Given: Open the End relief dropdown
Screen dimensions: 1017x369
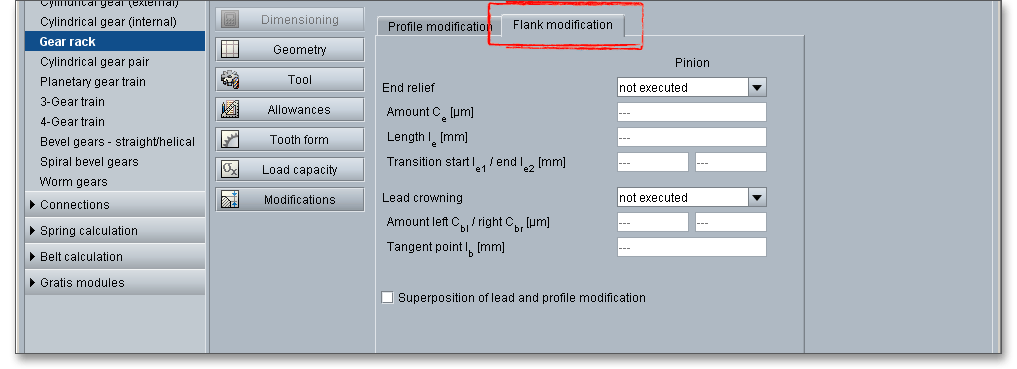Looking at the screenshot, I should (757, 88).
